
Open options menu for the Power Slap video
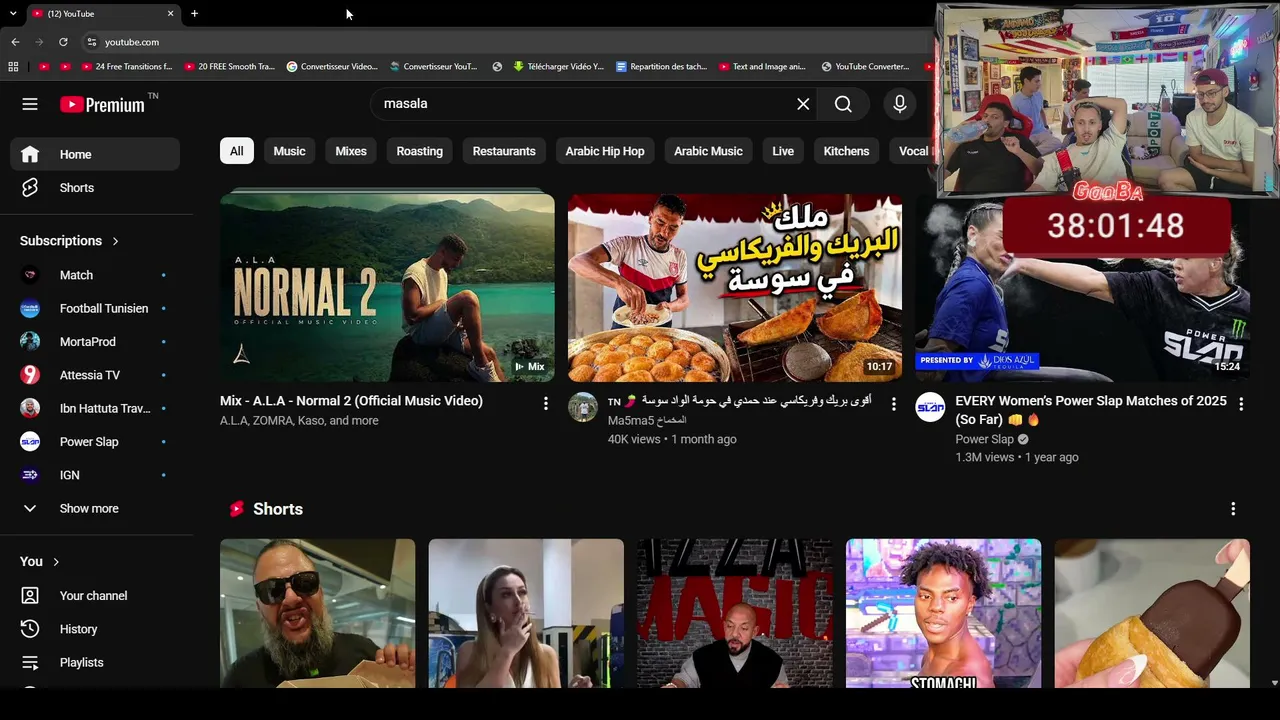click(x=1241, y=403)
